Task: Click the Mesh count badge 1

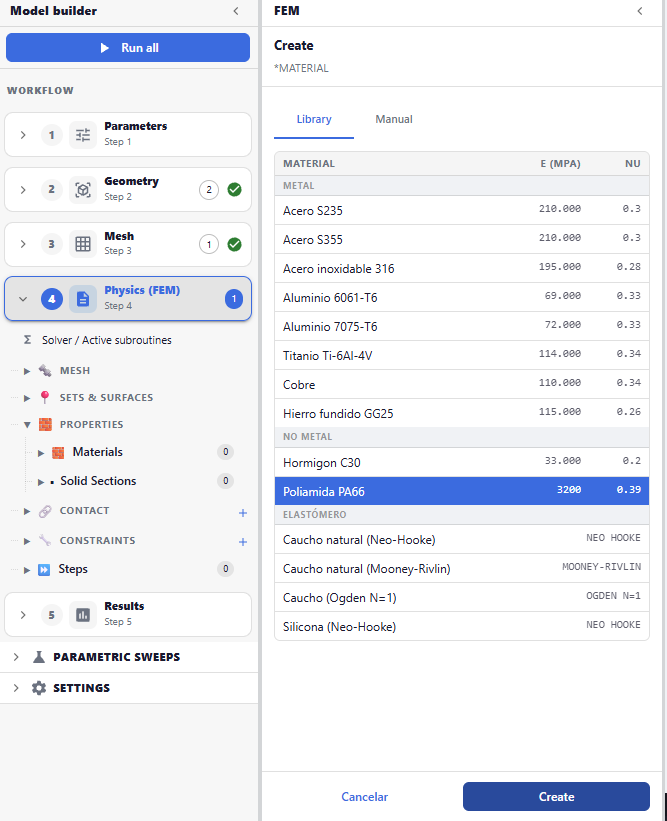Action: click(x=209, y=244)
